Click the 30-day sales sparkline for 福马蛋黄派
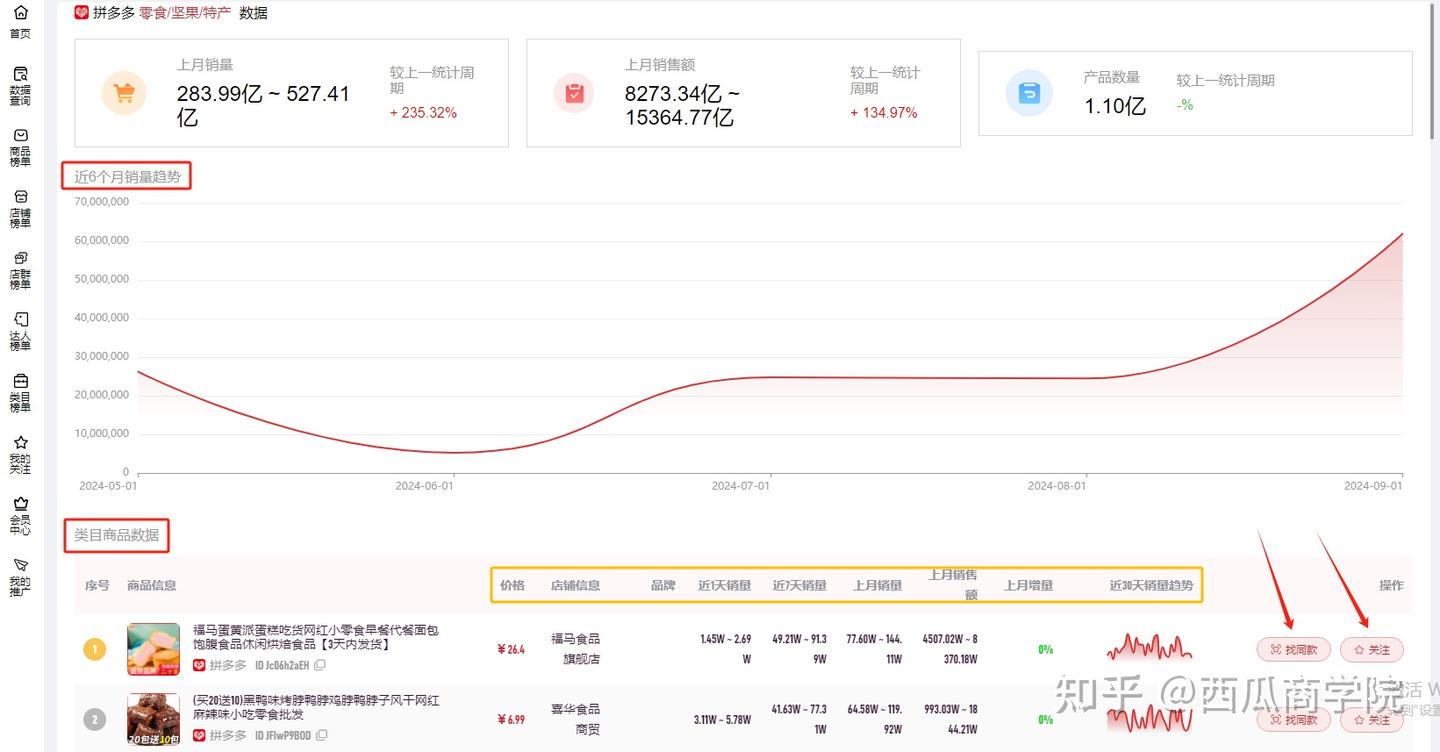This screenshot has width=1440, height=752. pyautogui.click(x=1150, y=647)
